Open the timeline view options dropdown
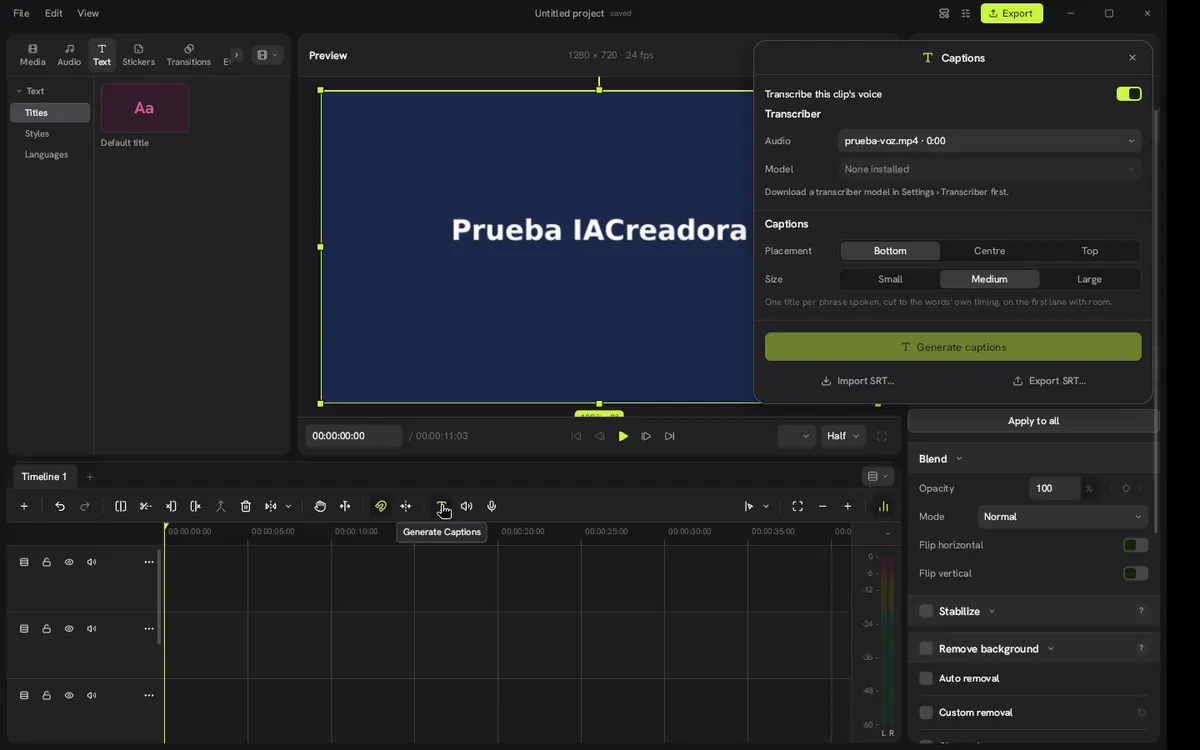Screen dimensions: 1200x750 click(x=877, y=476)
